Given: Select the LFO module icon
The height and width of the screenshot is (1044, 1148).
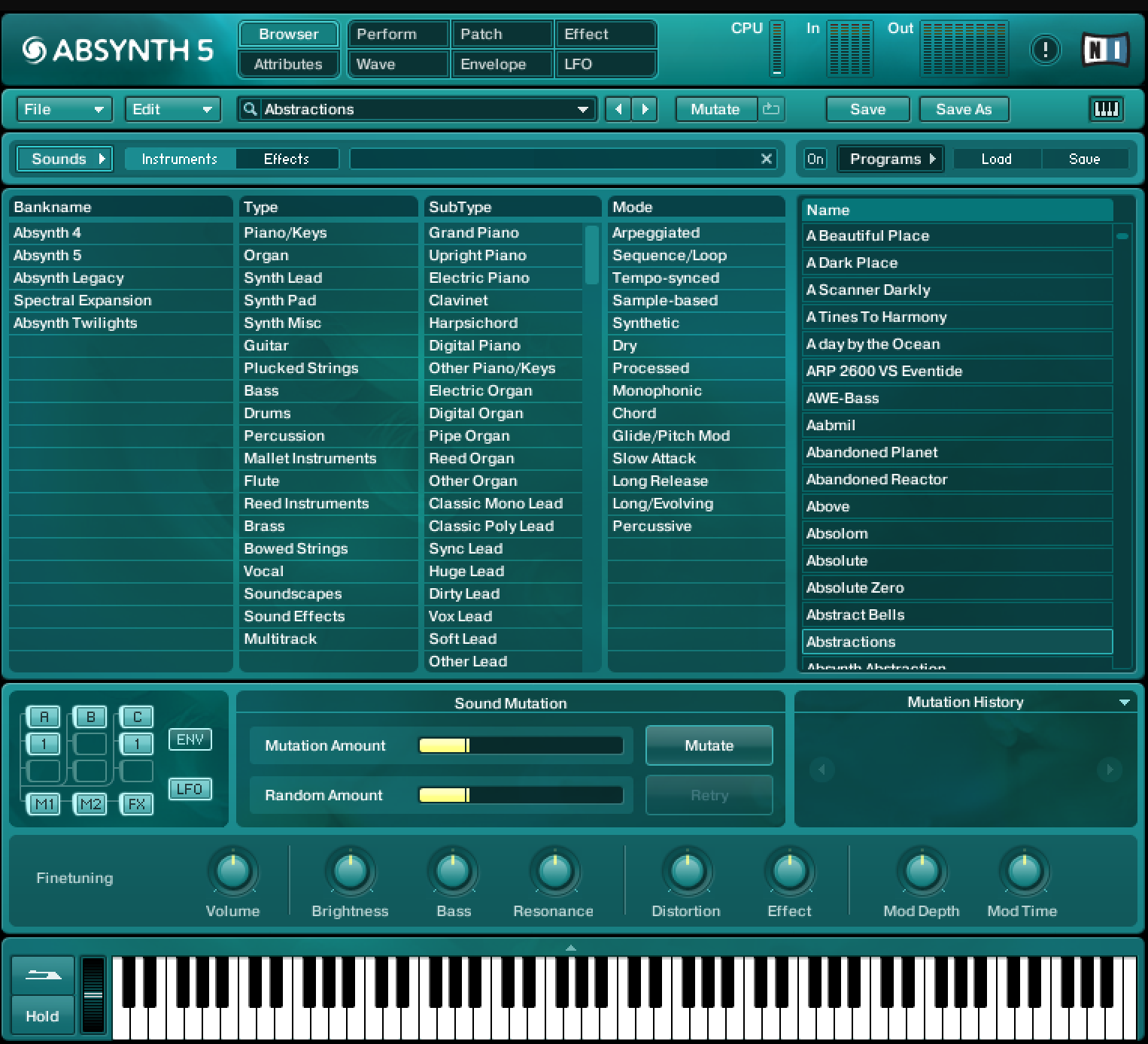Looking at the screenshot, I should pos(190,789).
